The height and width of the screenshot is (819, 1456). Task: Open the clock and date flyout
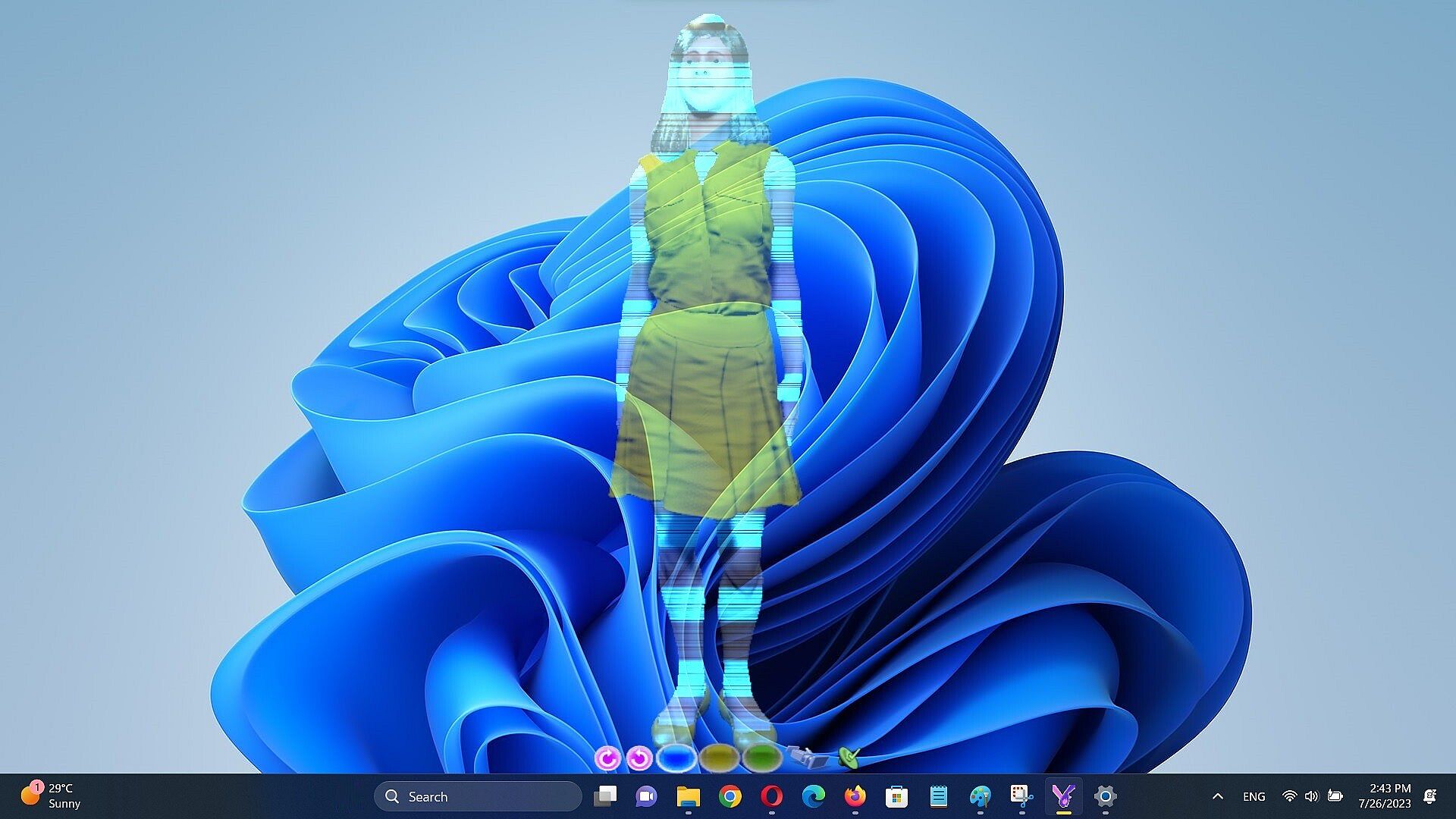[1384, 796]
